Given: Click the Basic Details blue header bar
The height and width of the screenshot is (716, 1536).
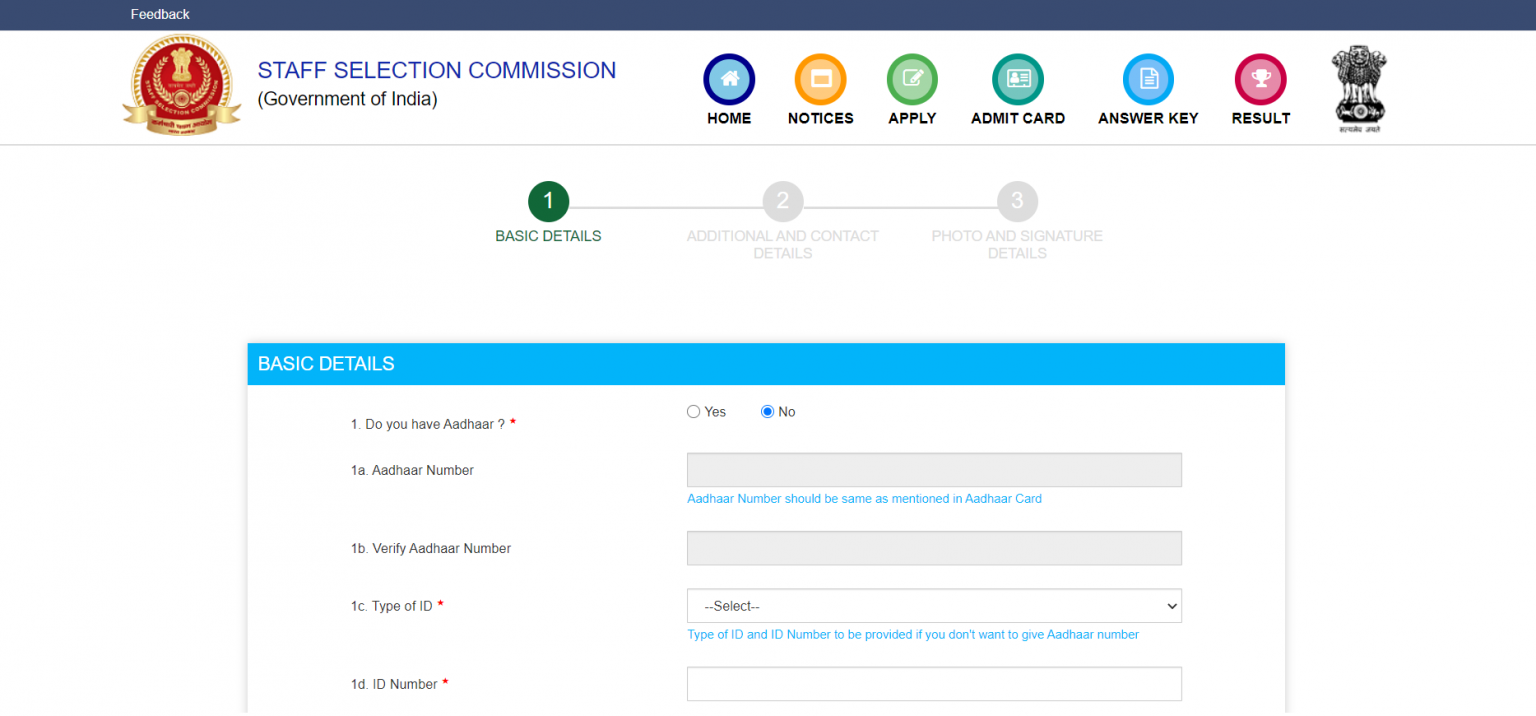Looking at the screenshot, I should coord(766,364).
